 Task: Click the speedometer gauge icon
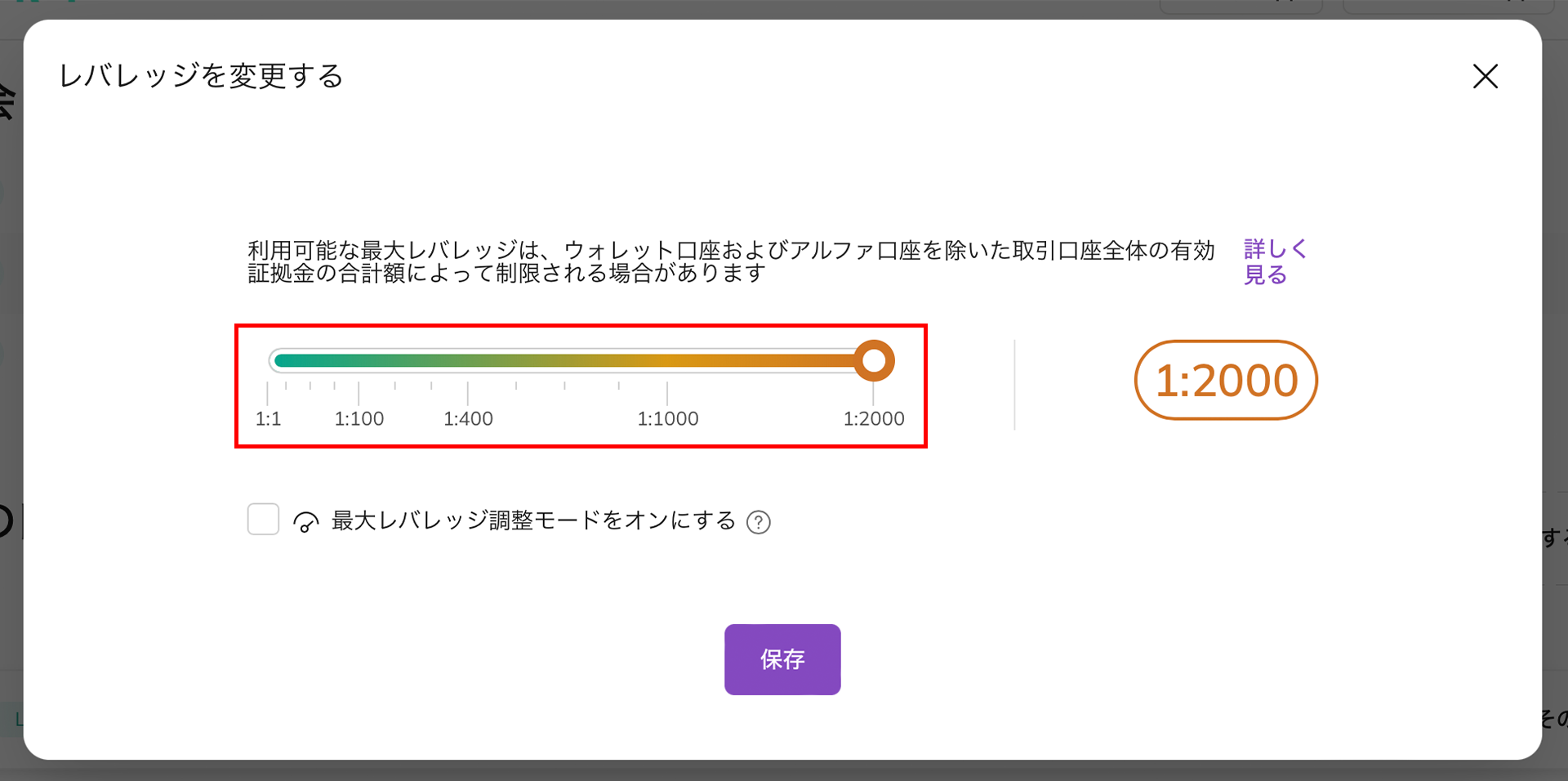click(305, 522)
